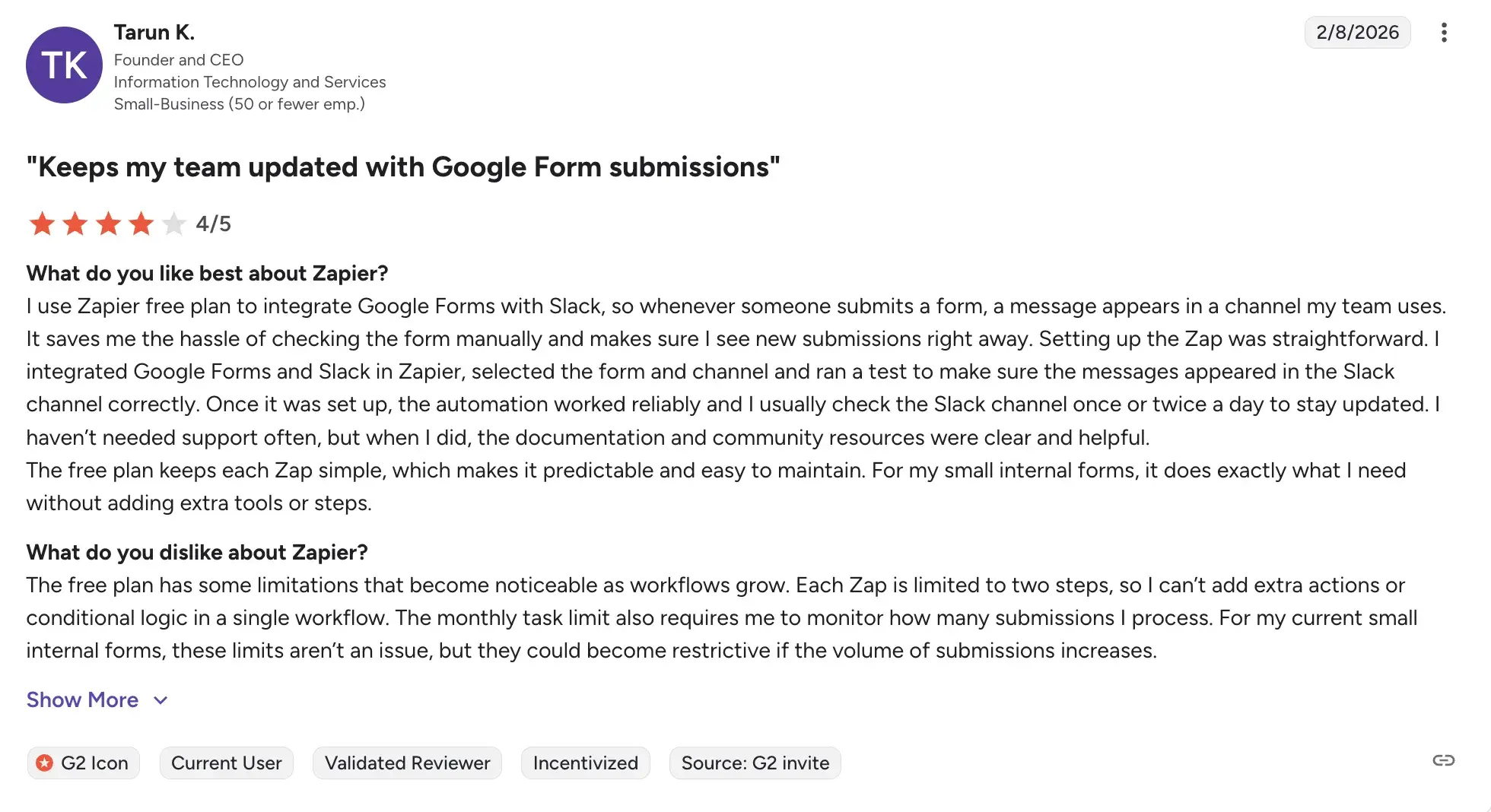Click reviewer name Tarun K.
This screenshot has height=812, width=1491.
(154, 33)
